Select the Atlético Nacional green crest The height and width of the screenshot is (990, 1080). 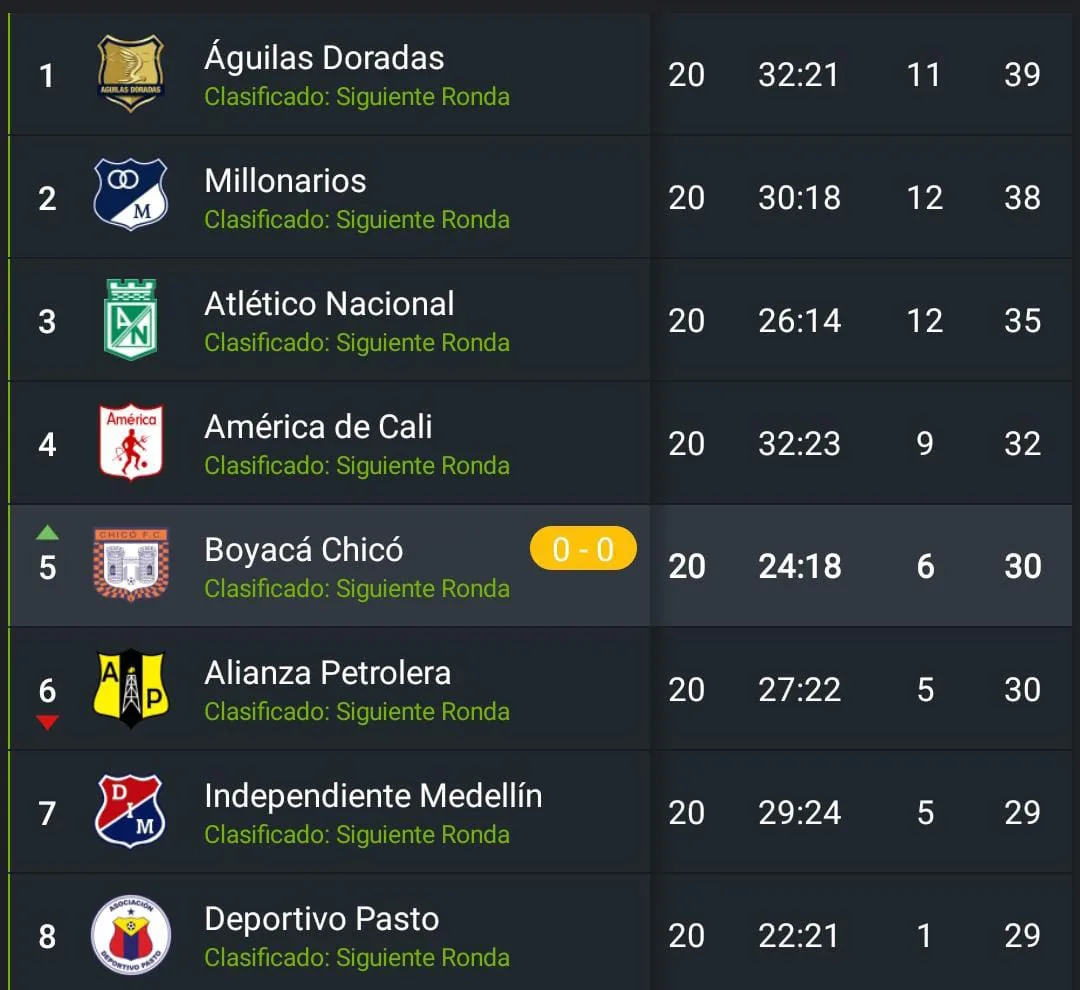coord(130,319)
